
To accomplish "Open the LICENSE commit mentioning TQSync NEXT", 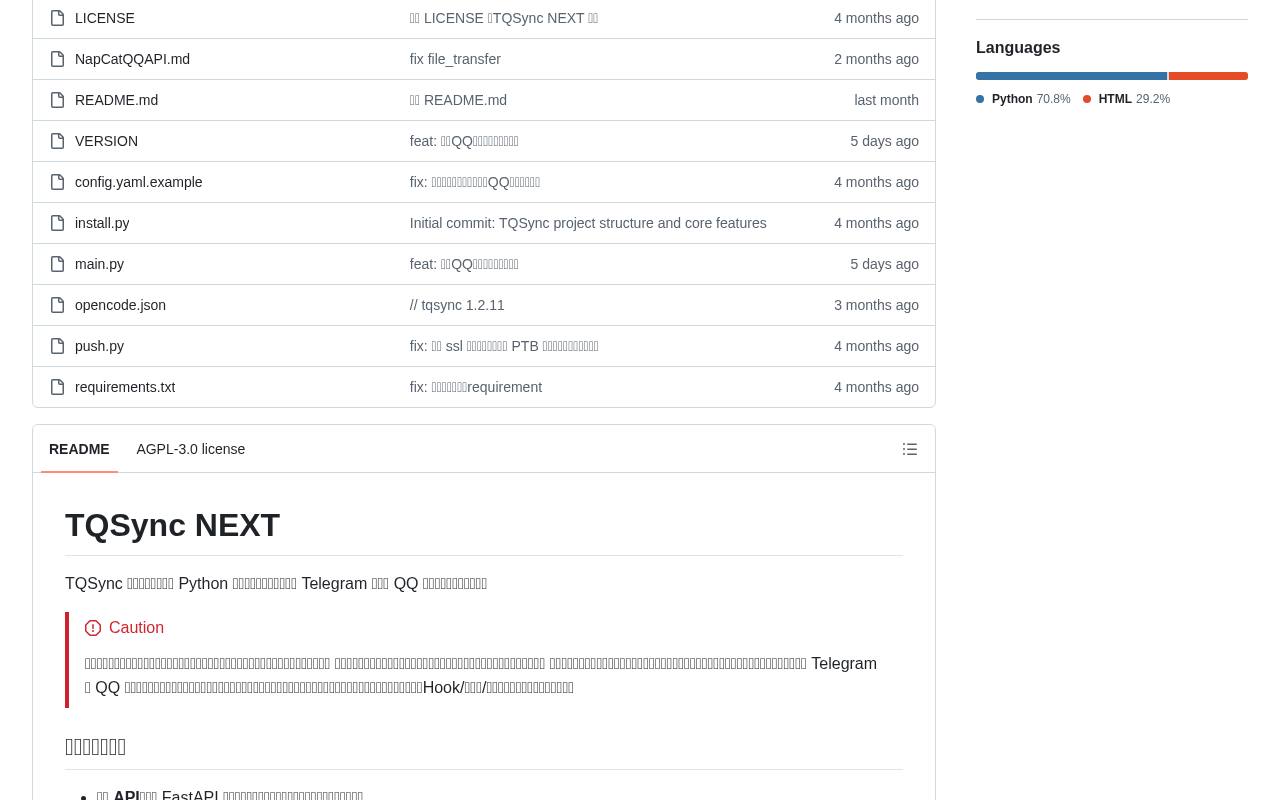I will [504, 18].
